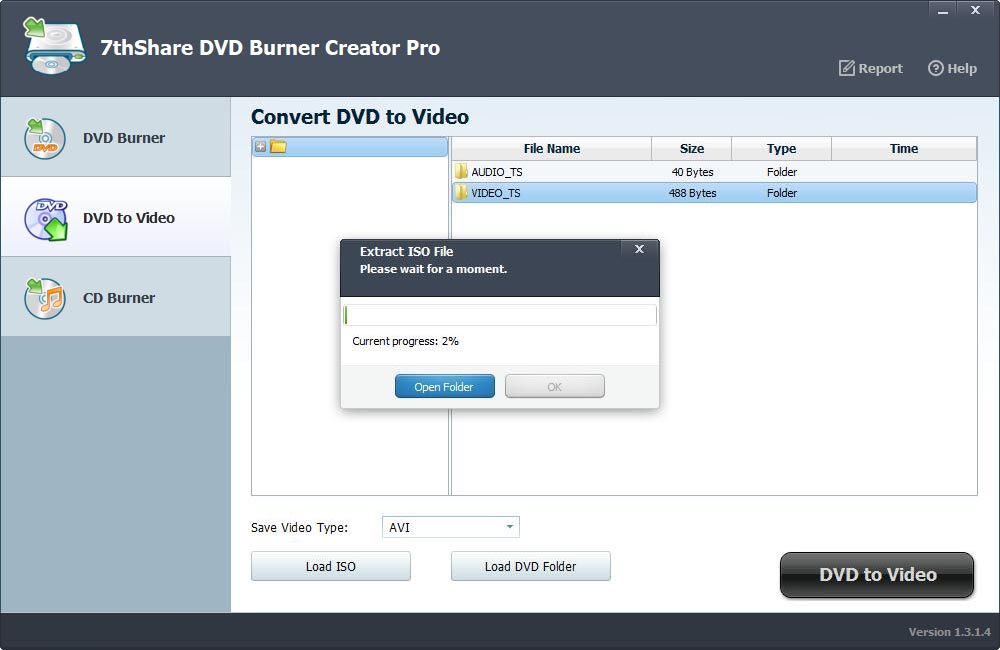
Task: Open the Report link
Action: (x=871, y=68)
